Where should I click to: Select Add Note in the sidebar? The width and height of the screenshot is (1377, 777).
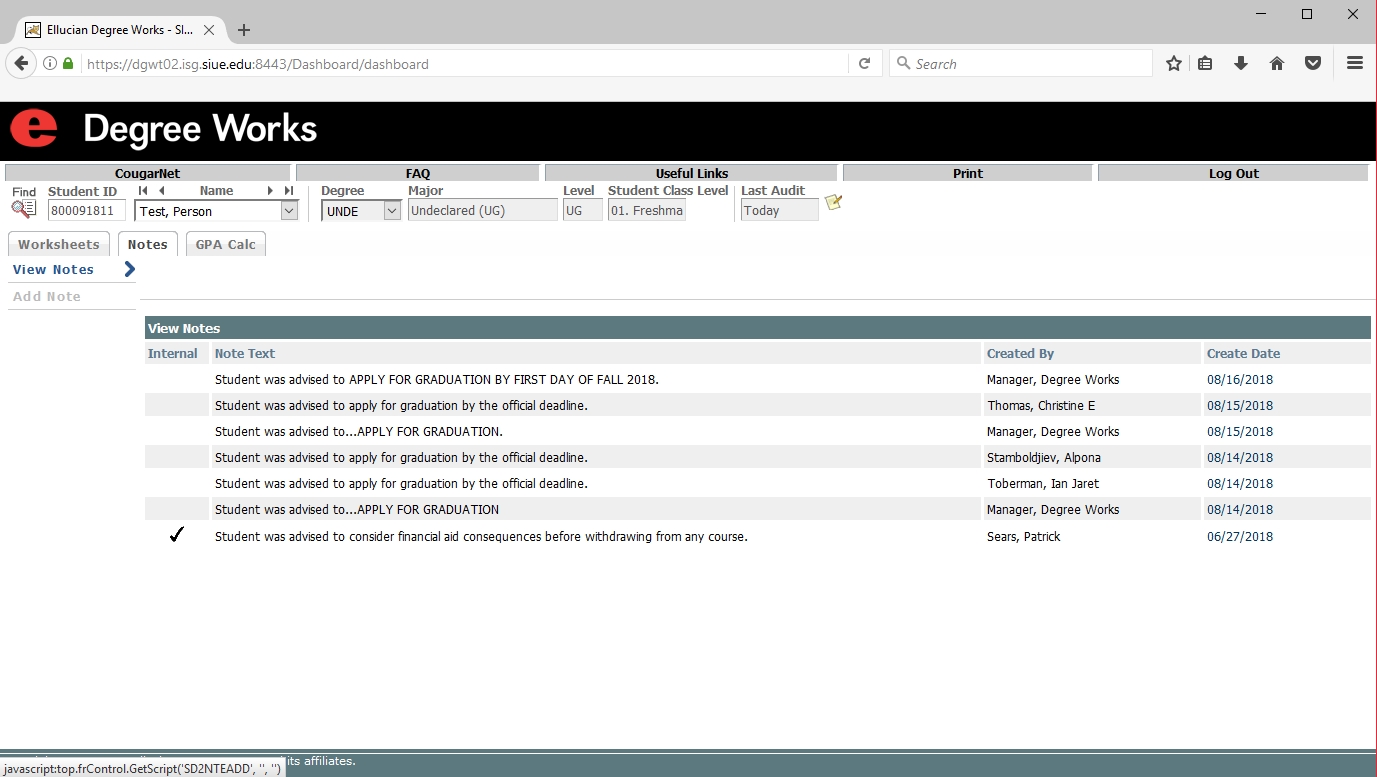click(47, 297)
